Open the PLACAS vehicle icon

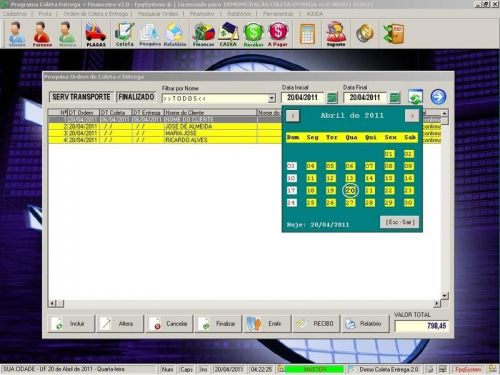click(x=96, y=34)
